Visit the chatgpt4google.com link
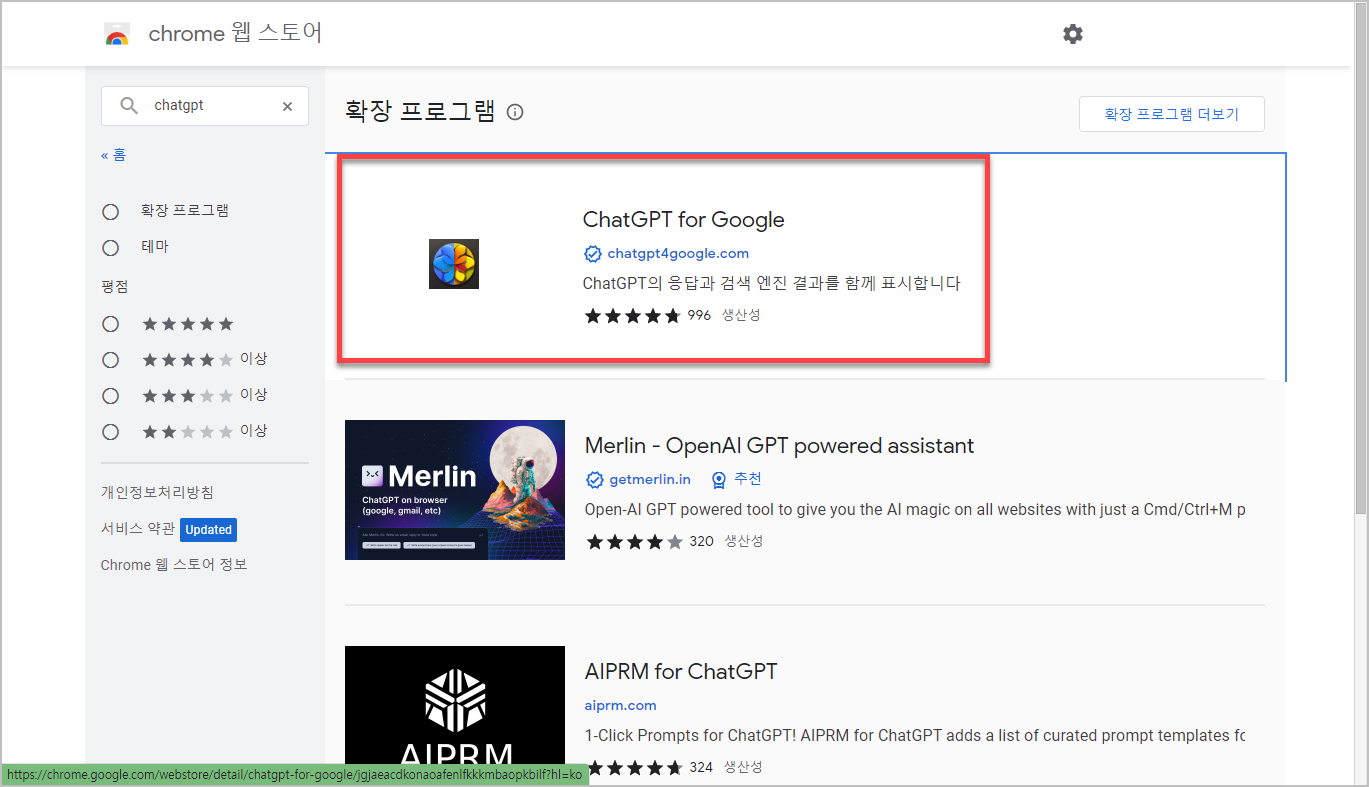Image resolution: width=1369 pixels, height=787 pixels. point(677,253)
